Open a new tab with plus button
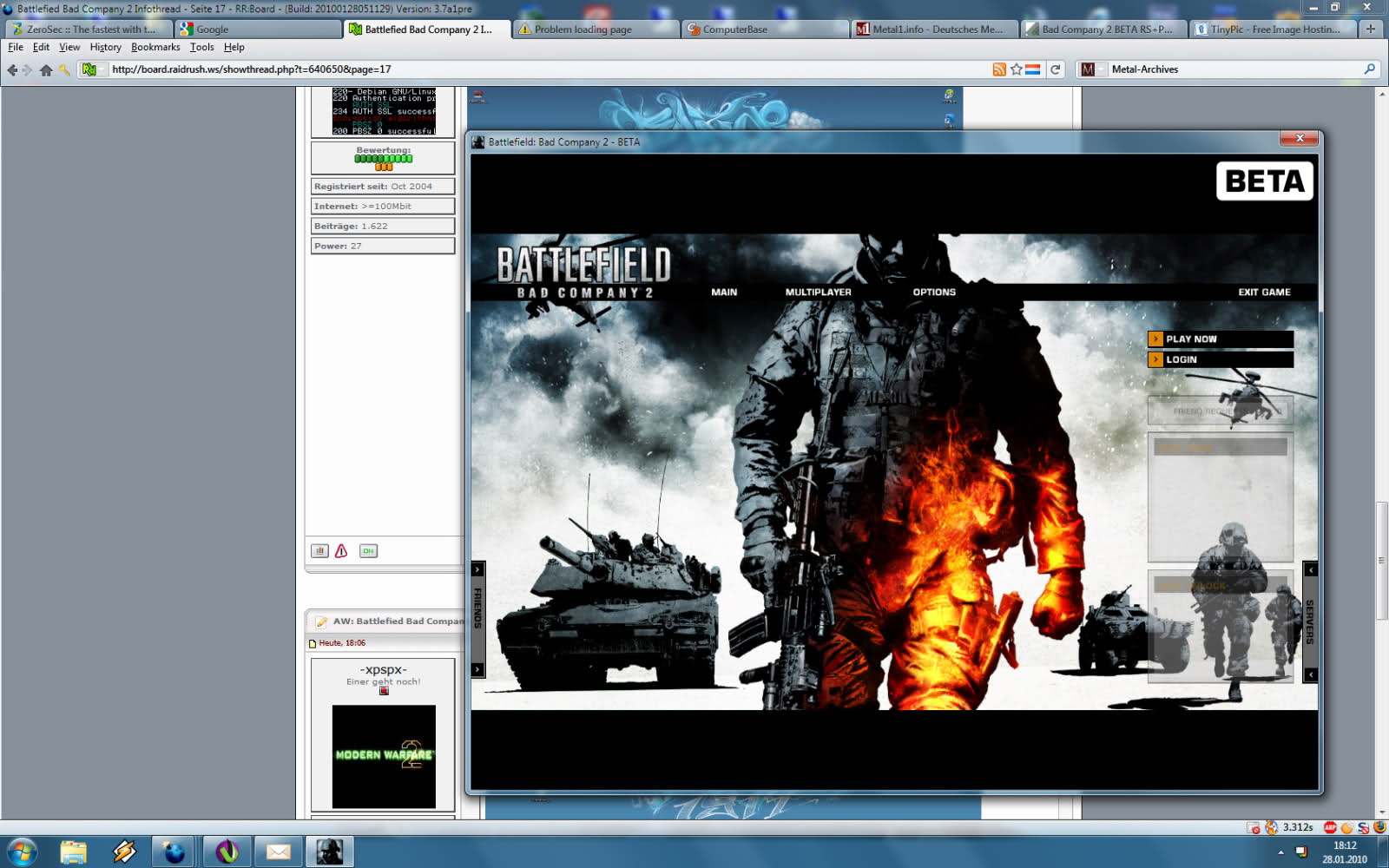Image resolution: width=1389 pixels, height=868 pixels. click(1371, 30)
